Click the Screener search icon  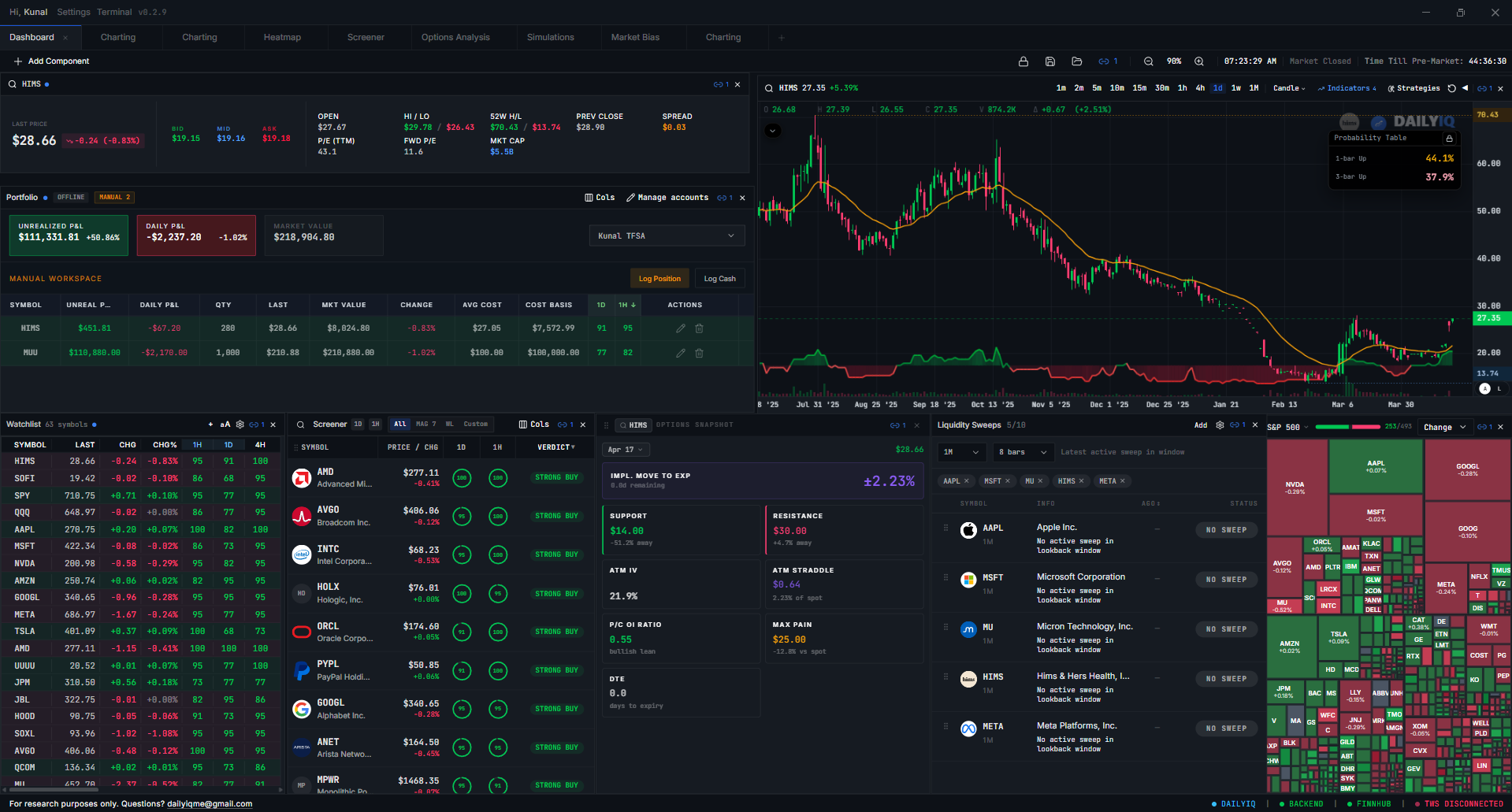click(300, 425)
